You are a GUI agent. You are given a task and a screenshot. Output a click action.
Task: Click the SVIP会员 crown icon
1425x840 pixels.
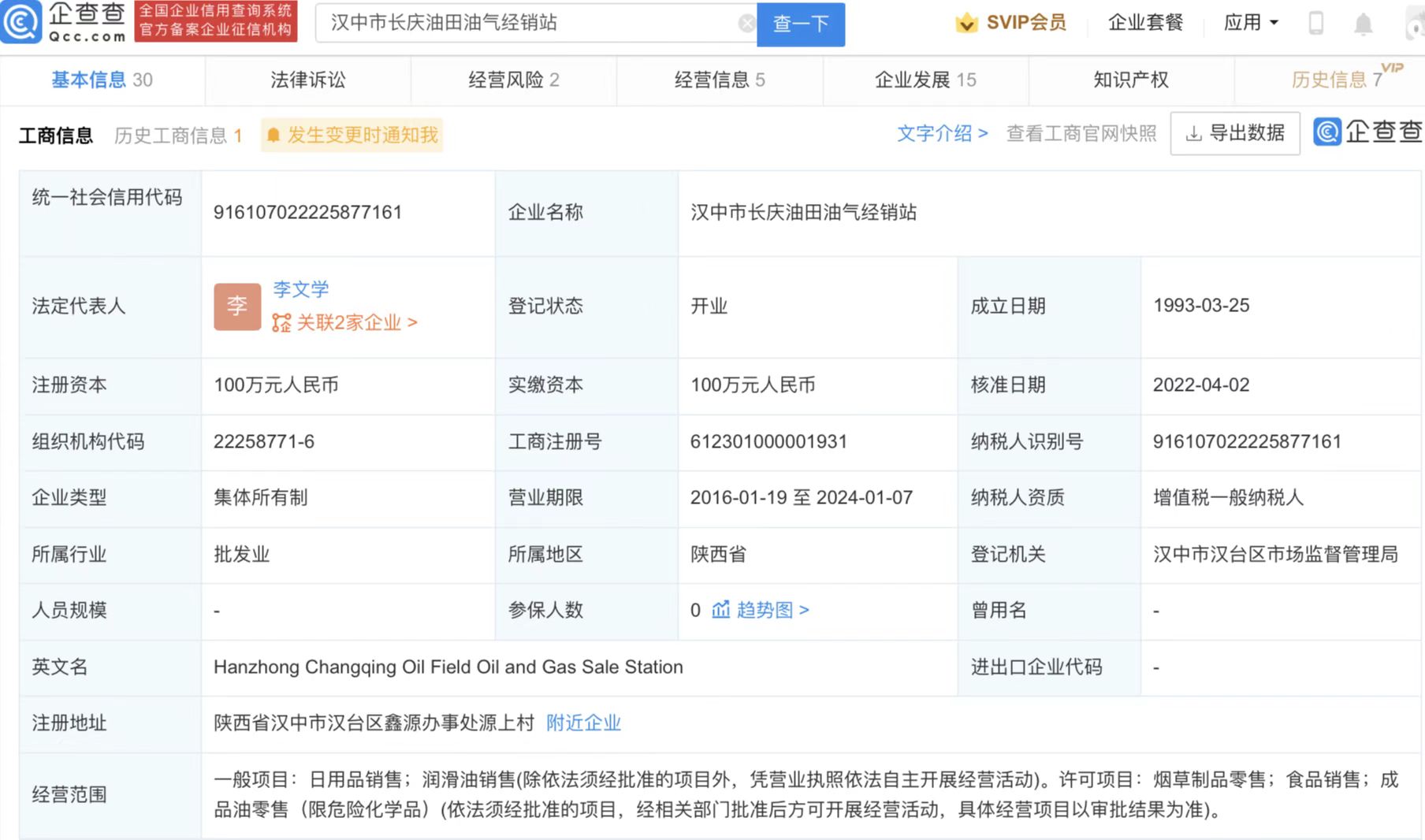point(966,24)
